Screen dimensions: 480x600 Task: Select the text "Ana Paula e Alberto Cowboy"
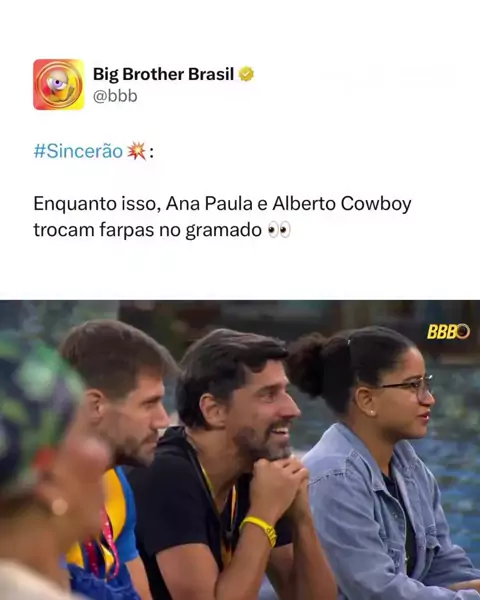pos(289,204)
